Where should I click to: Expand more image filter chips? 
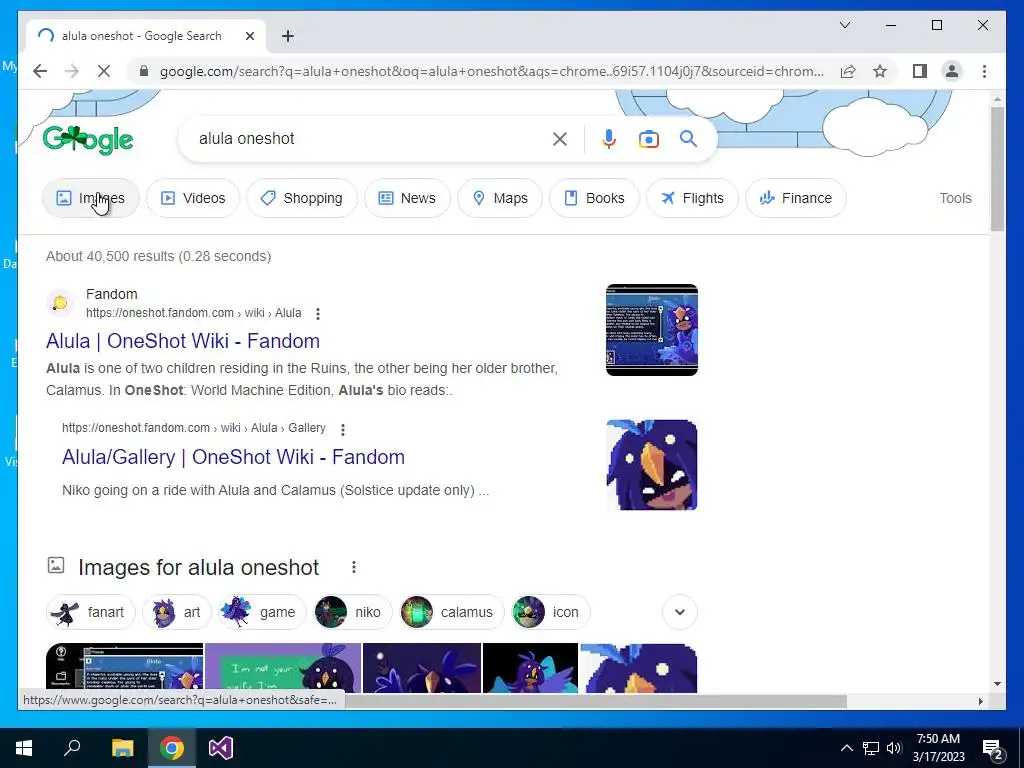point(680,612)
